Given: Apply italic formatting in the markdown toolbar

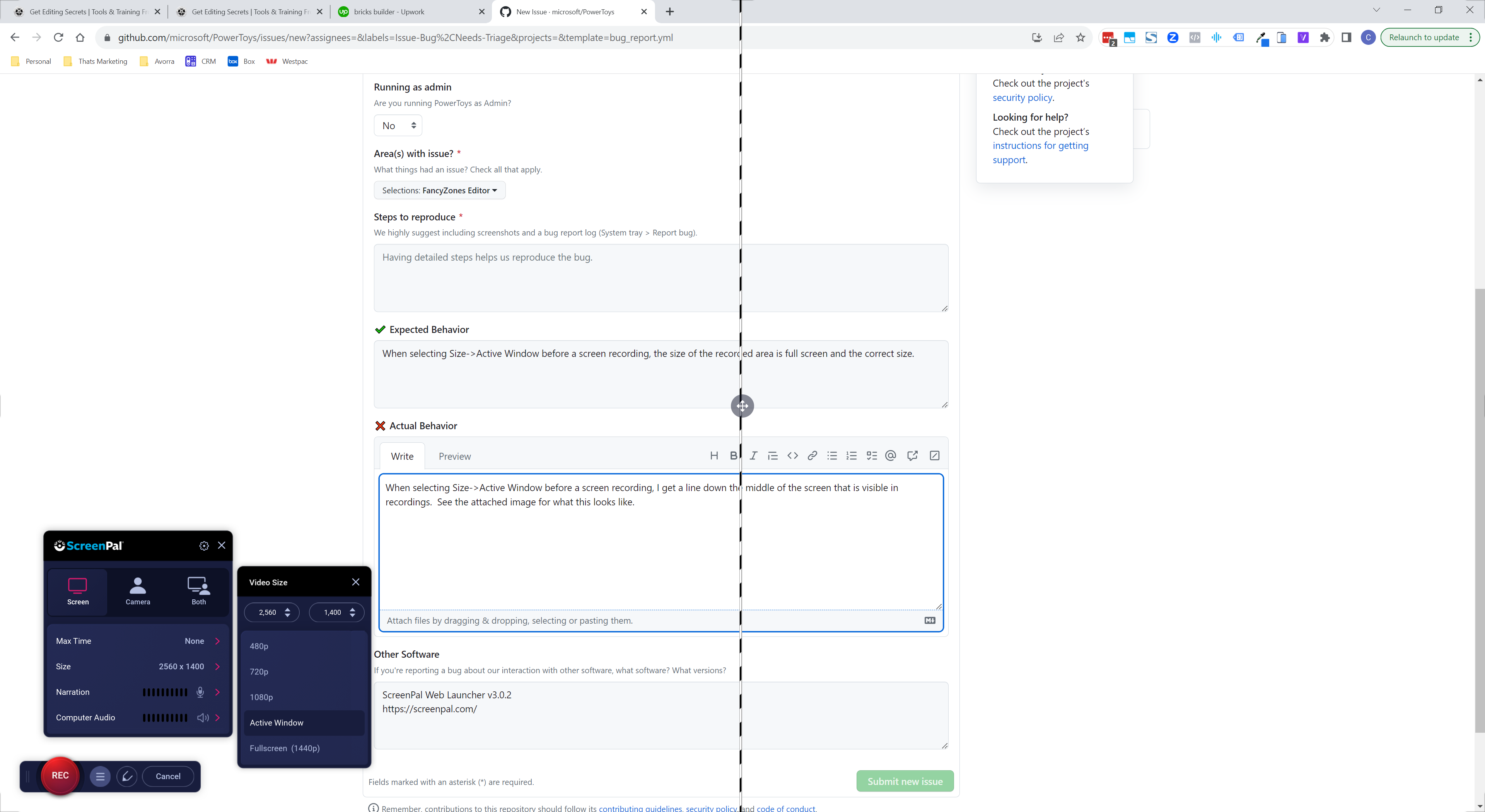Looking at the screenshot, I should coord(753,455).
